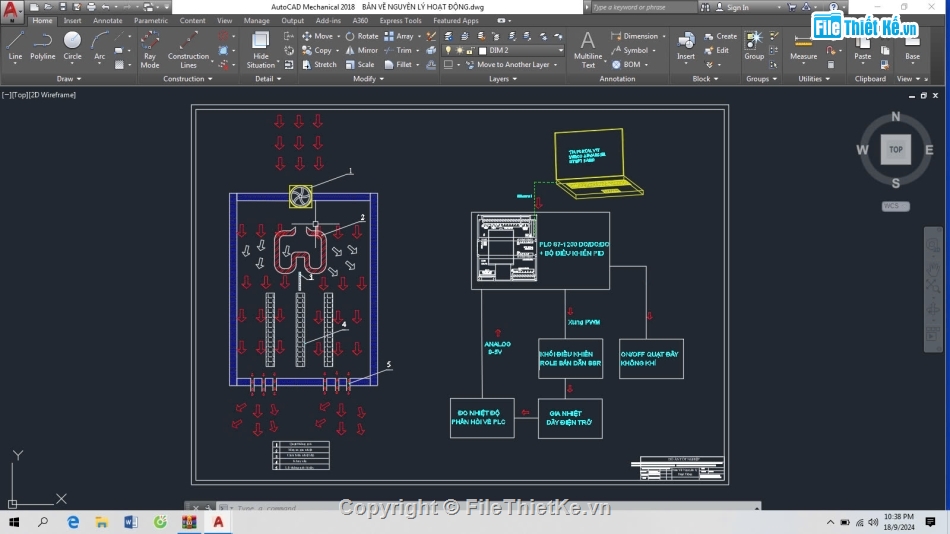Viewport: 950px width, 534px height.
Task: Click the DIM 2 layer color swatch
Action: coord(482,50)
